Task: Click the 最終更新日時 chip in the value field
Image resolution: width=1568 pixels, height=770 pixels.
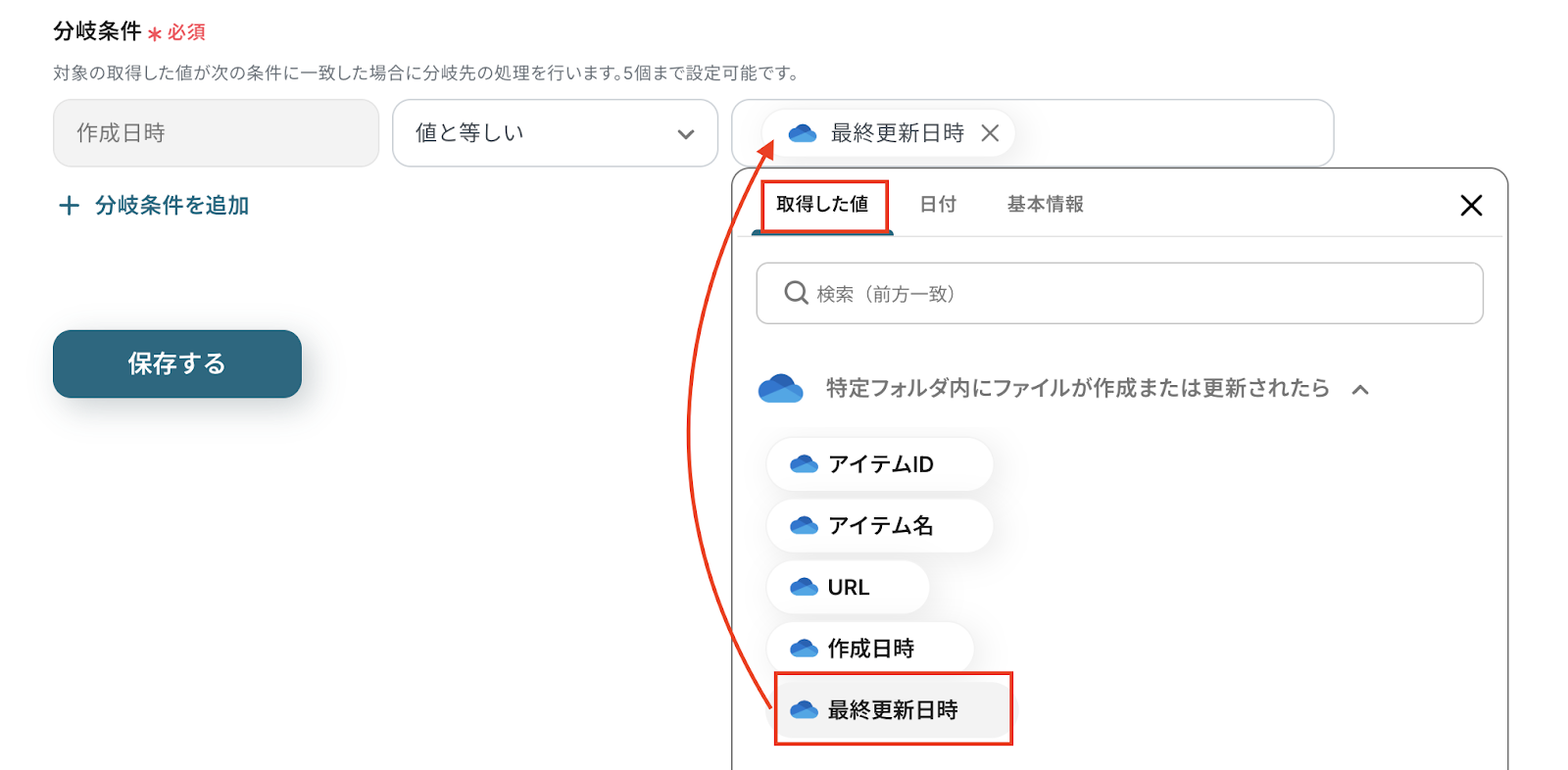Action: tap(887, 133)
